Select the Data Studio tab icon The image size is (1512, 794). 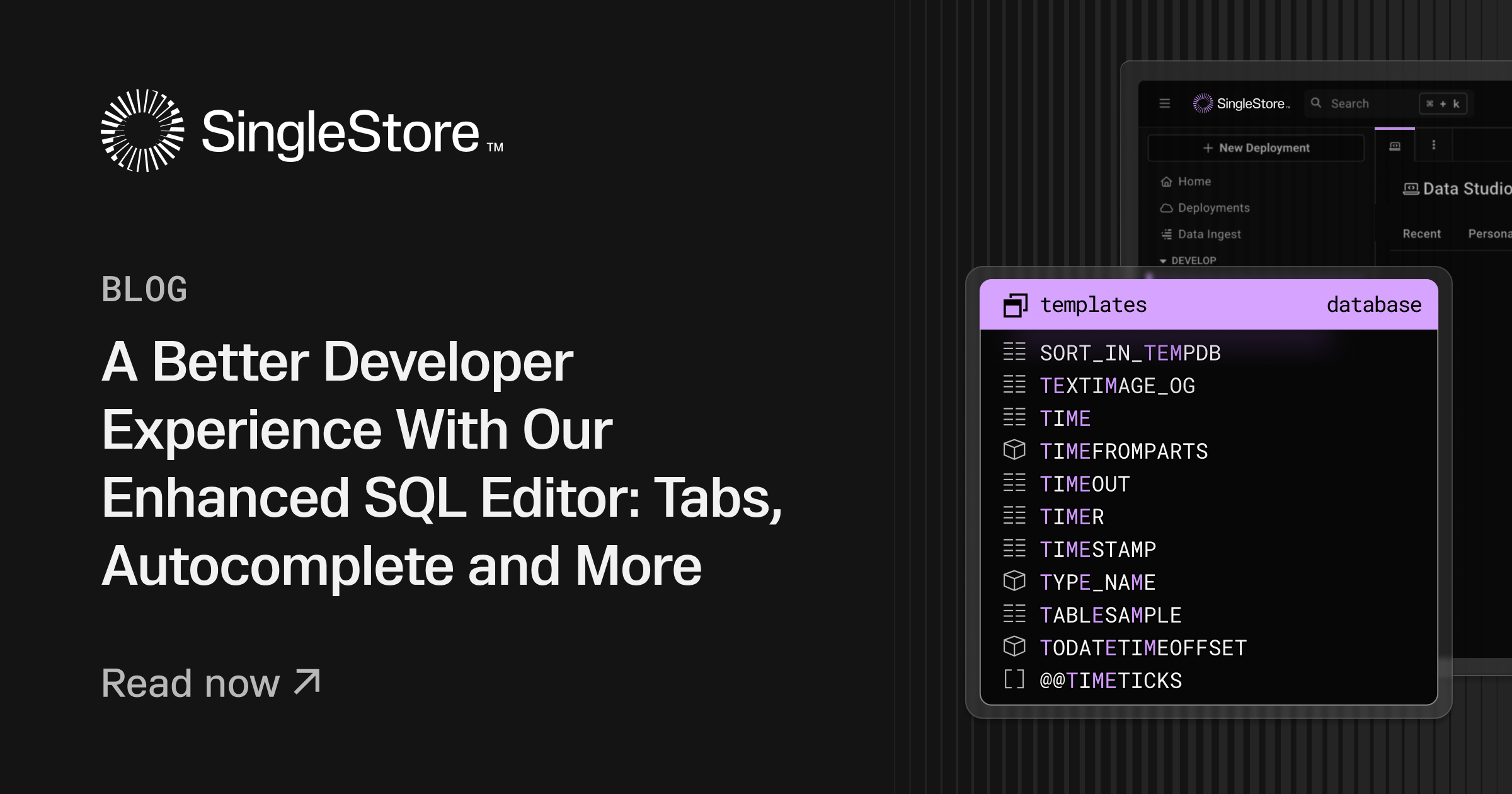tap(1395, 146)
